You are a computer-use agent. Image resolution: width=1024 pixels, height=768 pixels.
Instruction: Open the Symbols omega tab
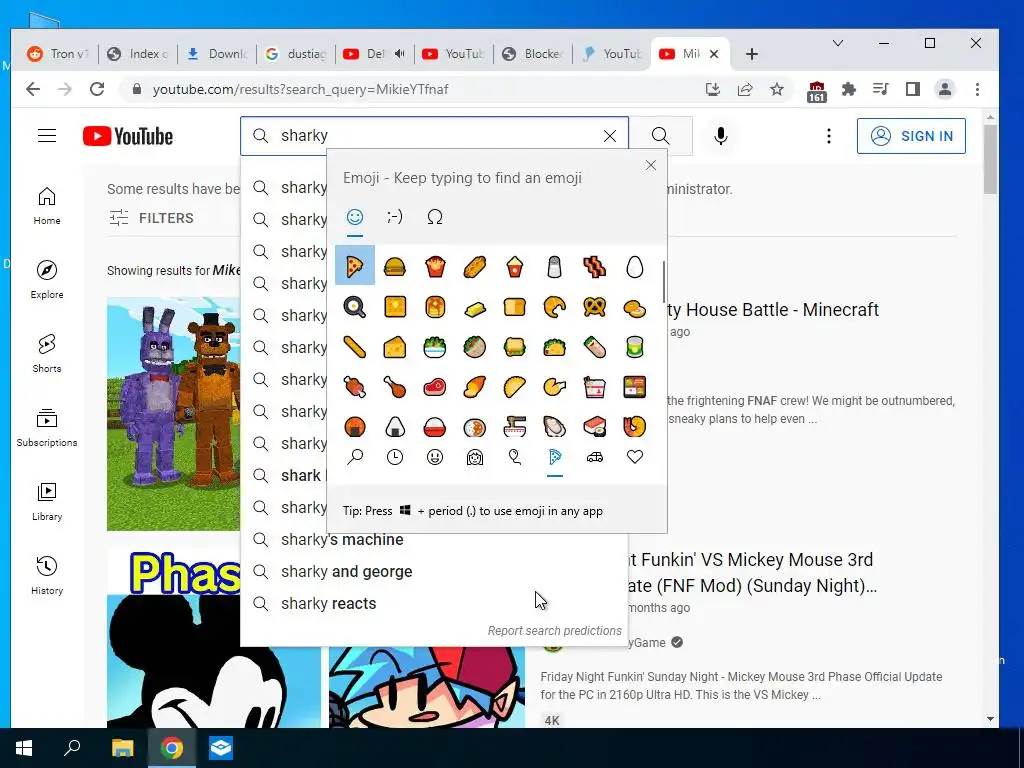point(435,217)
